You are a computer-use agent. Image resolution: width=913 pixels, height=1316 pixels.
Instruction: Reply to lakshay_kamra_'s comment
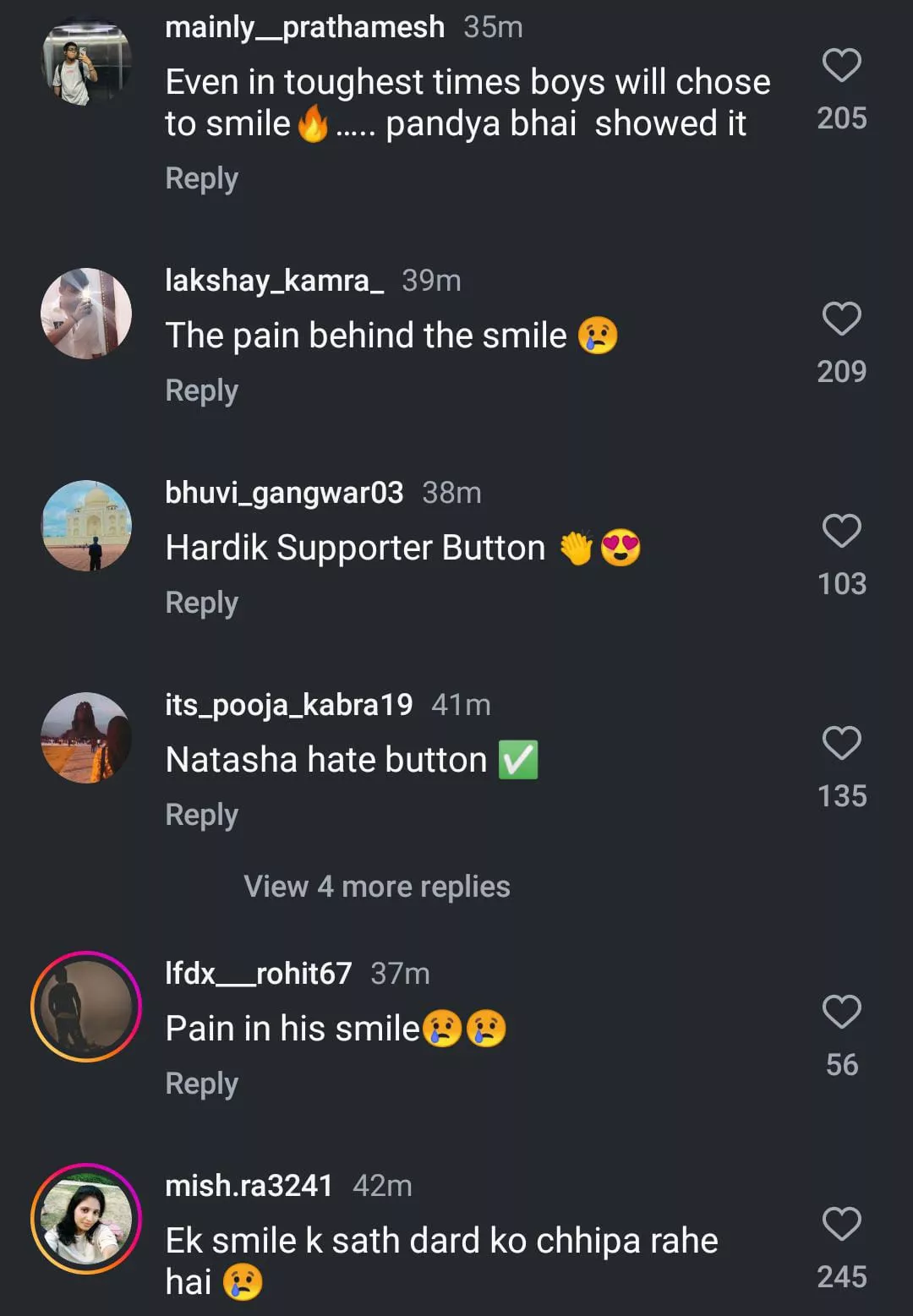[202, 390]
